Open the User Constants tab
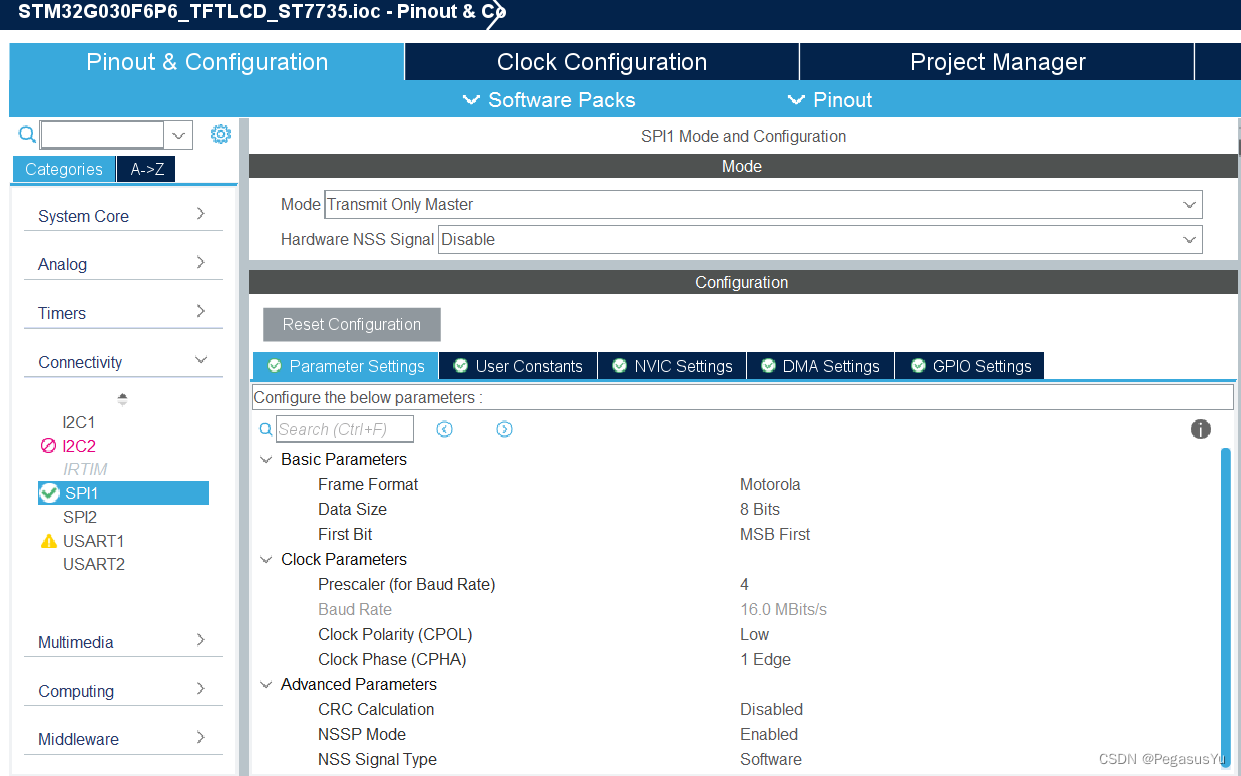 click(517, 366)
